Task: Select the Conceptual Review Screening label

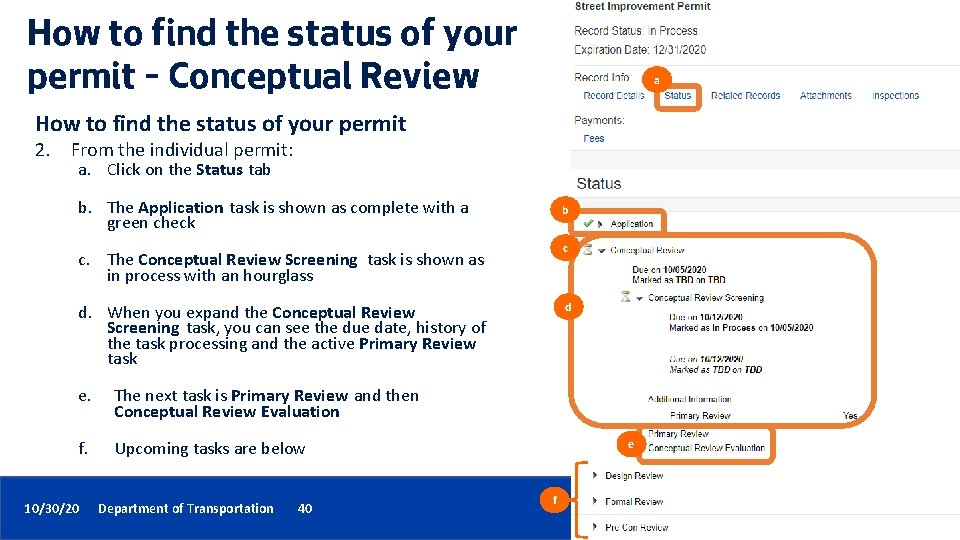Action: coord(706,298)
